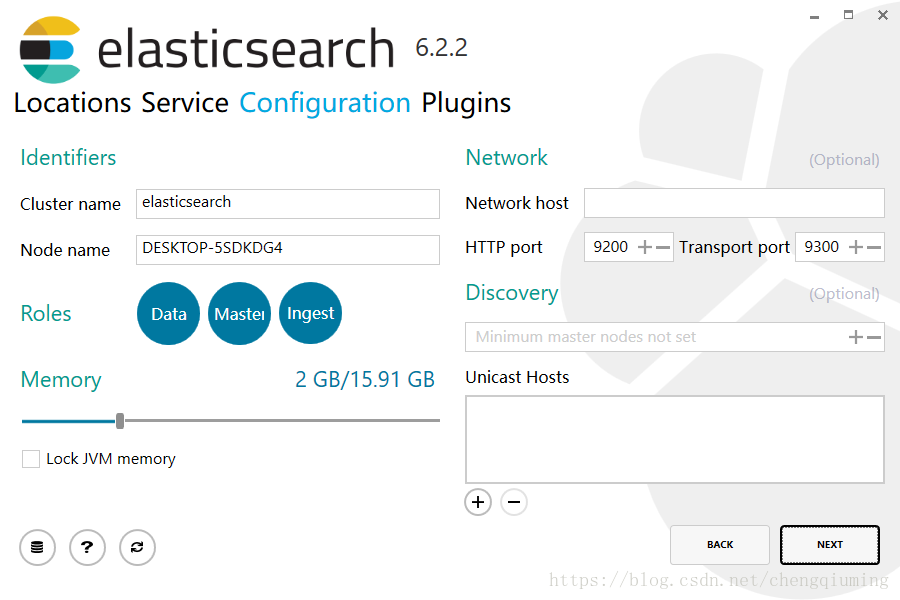This screenshot has height=600, width=900.
Task: Minimize the installer window
Action: (814, 17)
